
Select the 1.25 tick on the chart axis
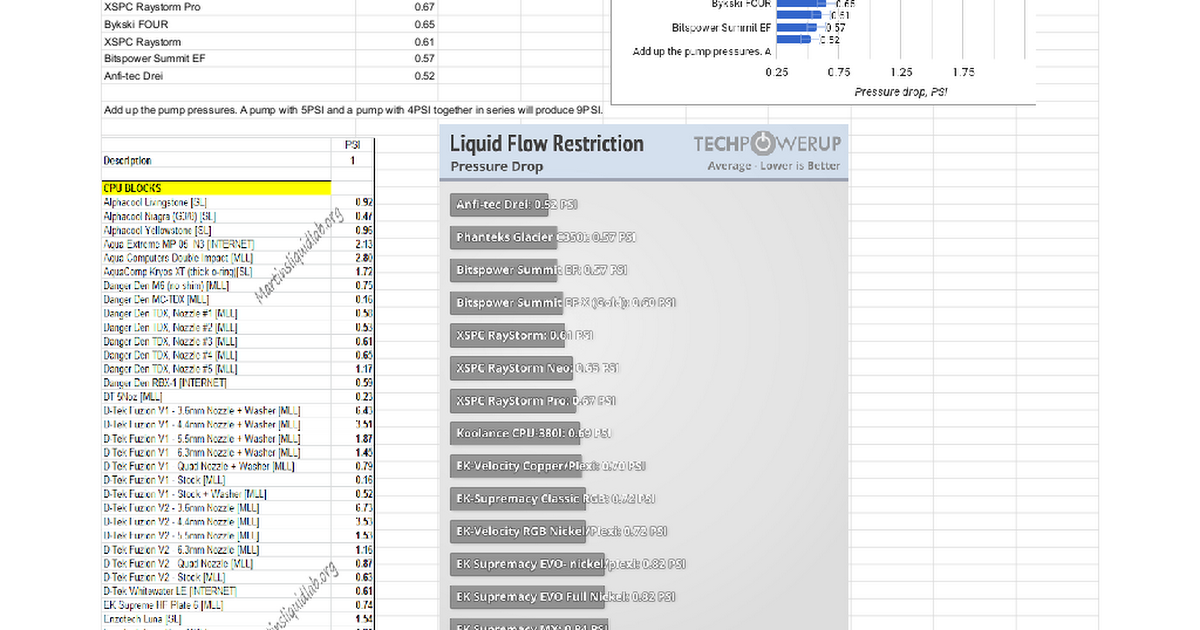pos(902,72)
